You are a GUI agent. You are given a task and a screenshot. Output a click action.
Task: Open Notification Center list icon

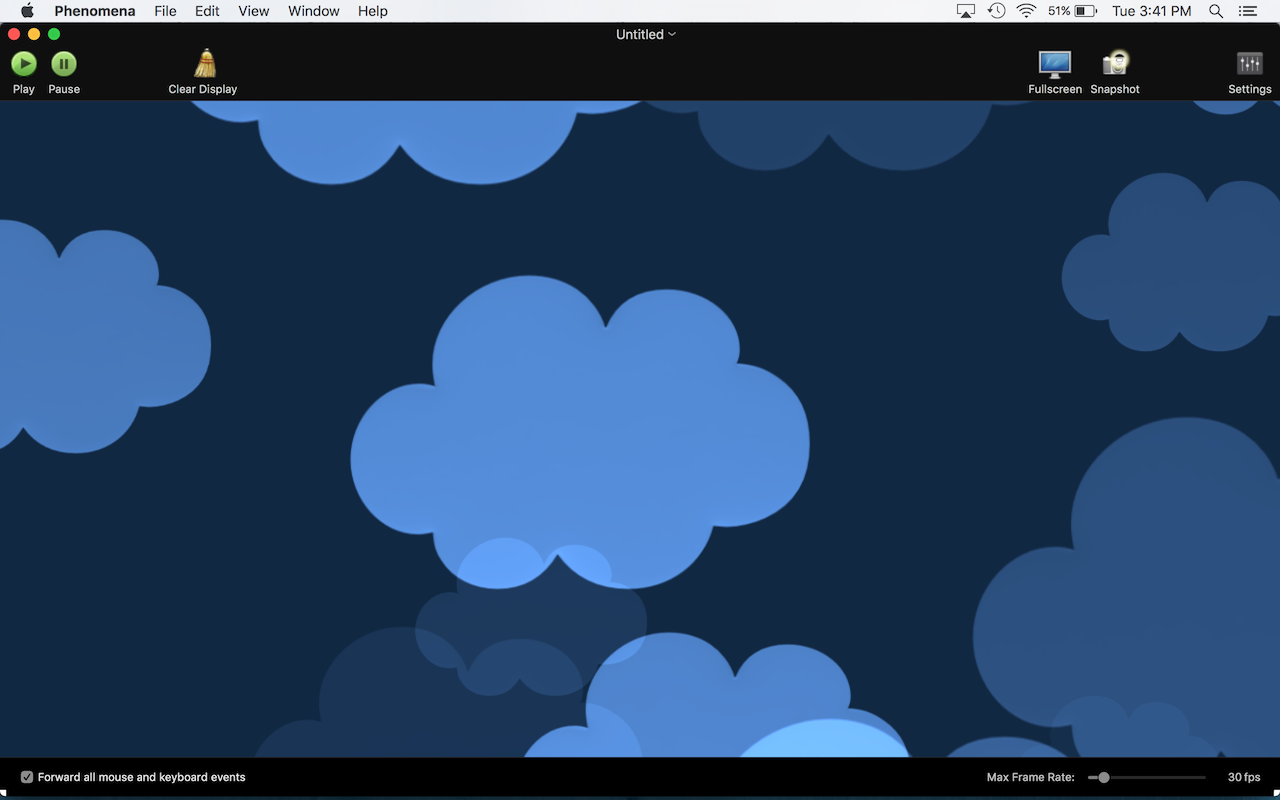click(1247, 11)
